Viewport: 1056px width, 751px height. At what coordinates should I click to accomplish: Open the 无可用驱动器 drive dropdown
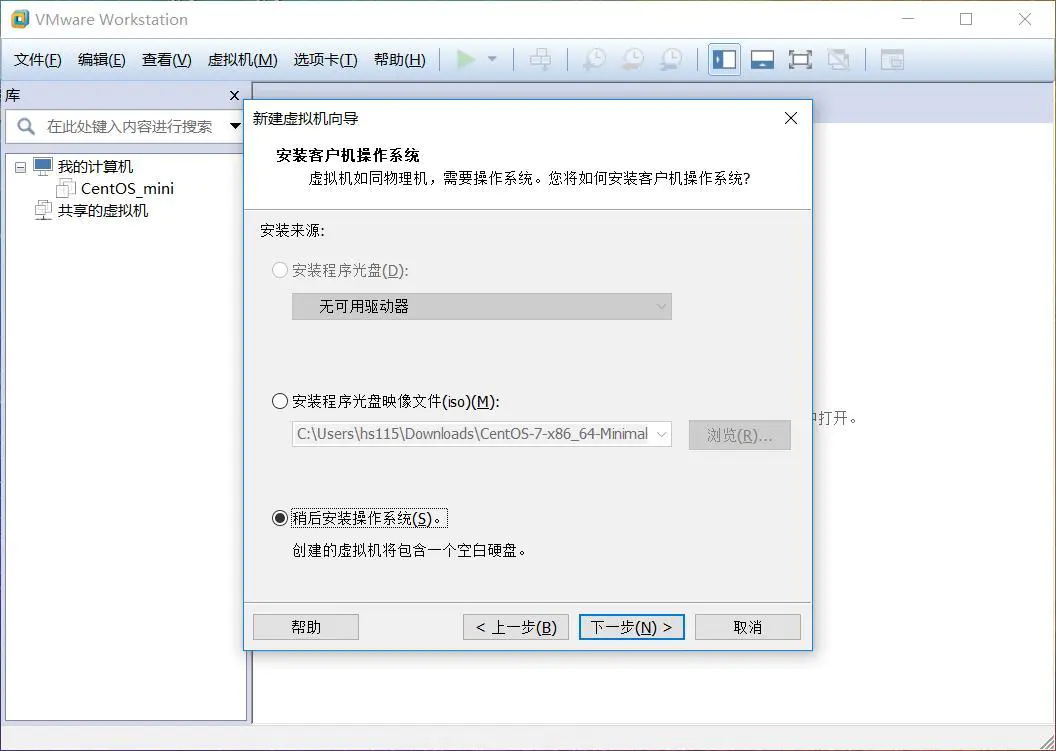click(x=482, y=306)
